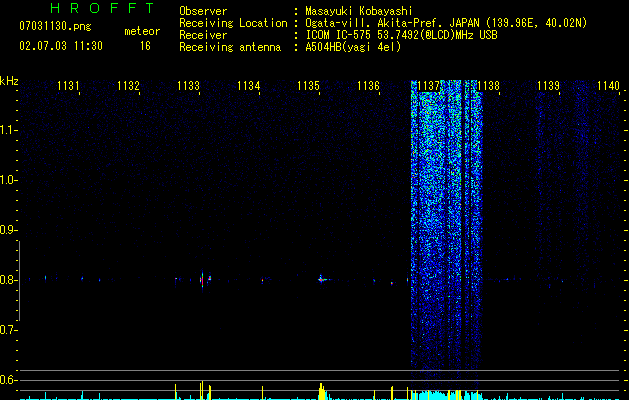Click the 1135 time marker
Image resolution: width=629 pixels, height=400 pixels.
308,85
